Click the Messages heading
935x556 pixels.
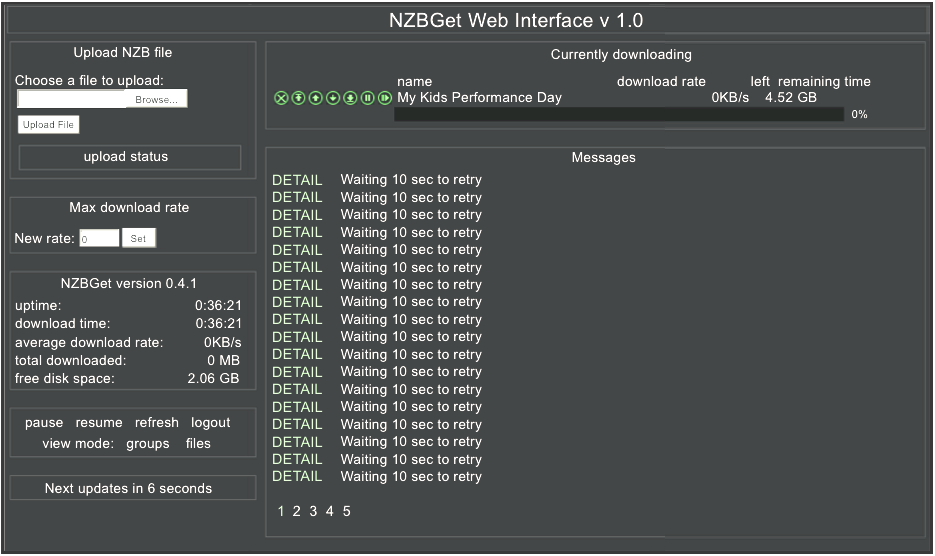[x=603, y=157]
